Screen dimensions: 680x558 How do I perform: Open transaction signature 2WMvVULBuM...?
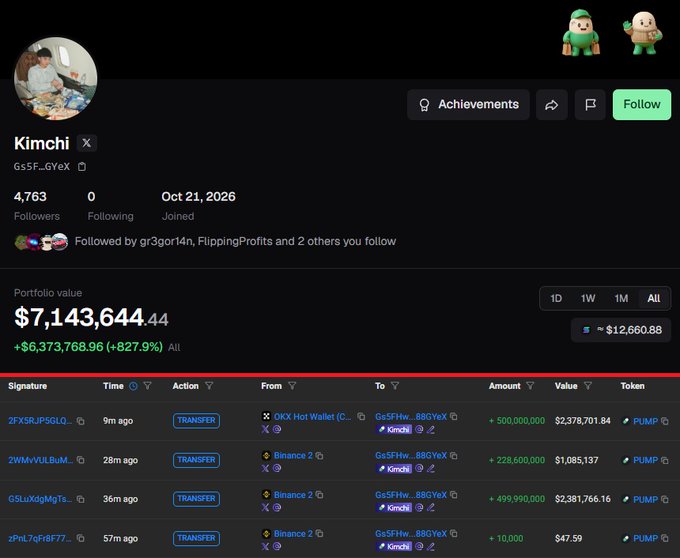pyautogui.click(x=40, y=460)
